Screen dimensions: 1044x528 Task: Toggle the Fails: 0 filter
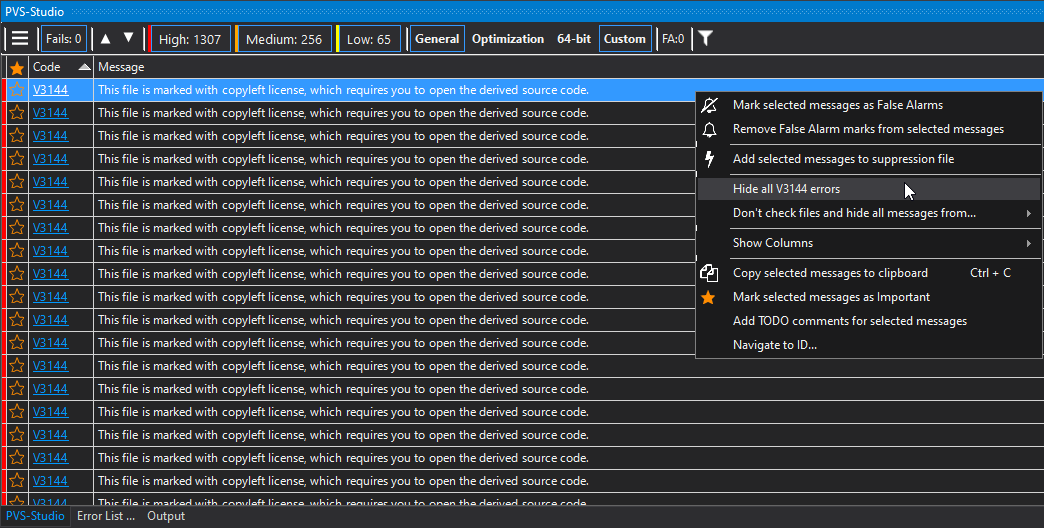click(64, 39)
